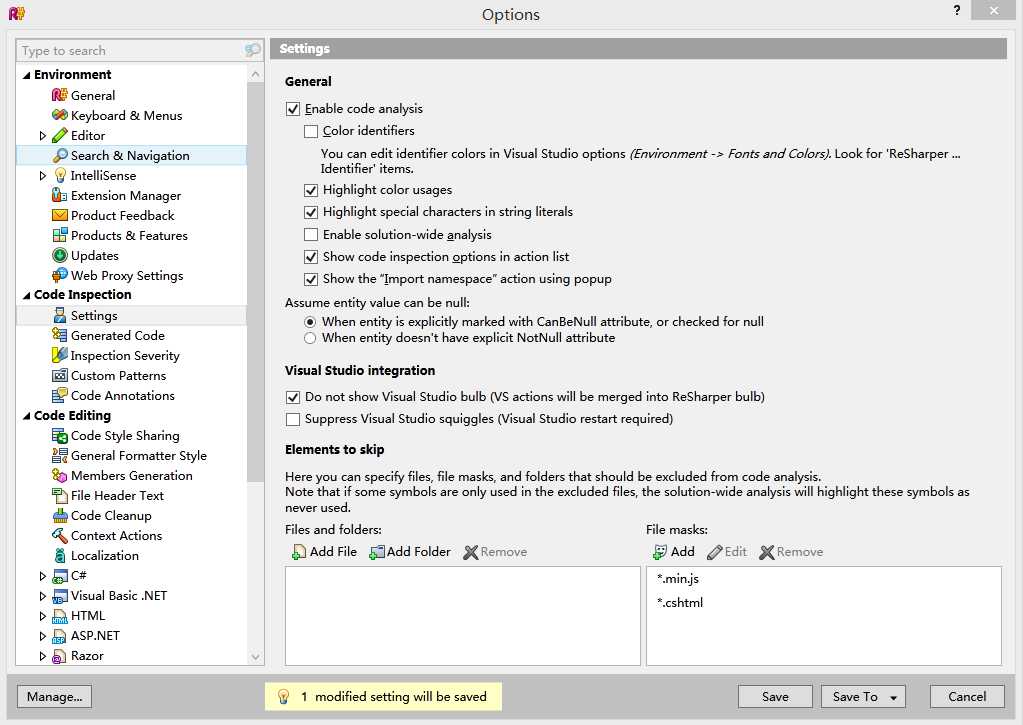Click the General Formatter Style icon
Image resolution: width=1023 pixels, height=725 pixels.
point(59,455)
